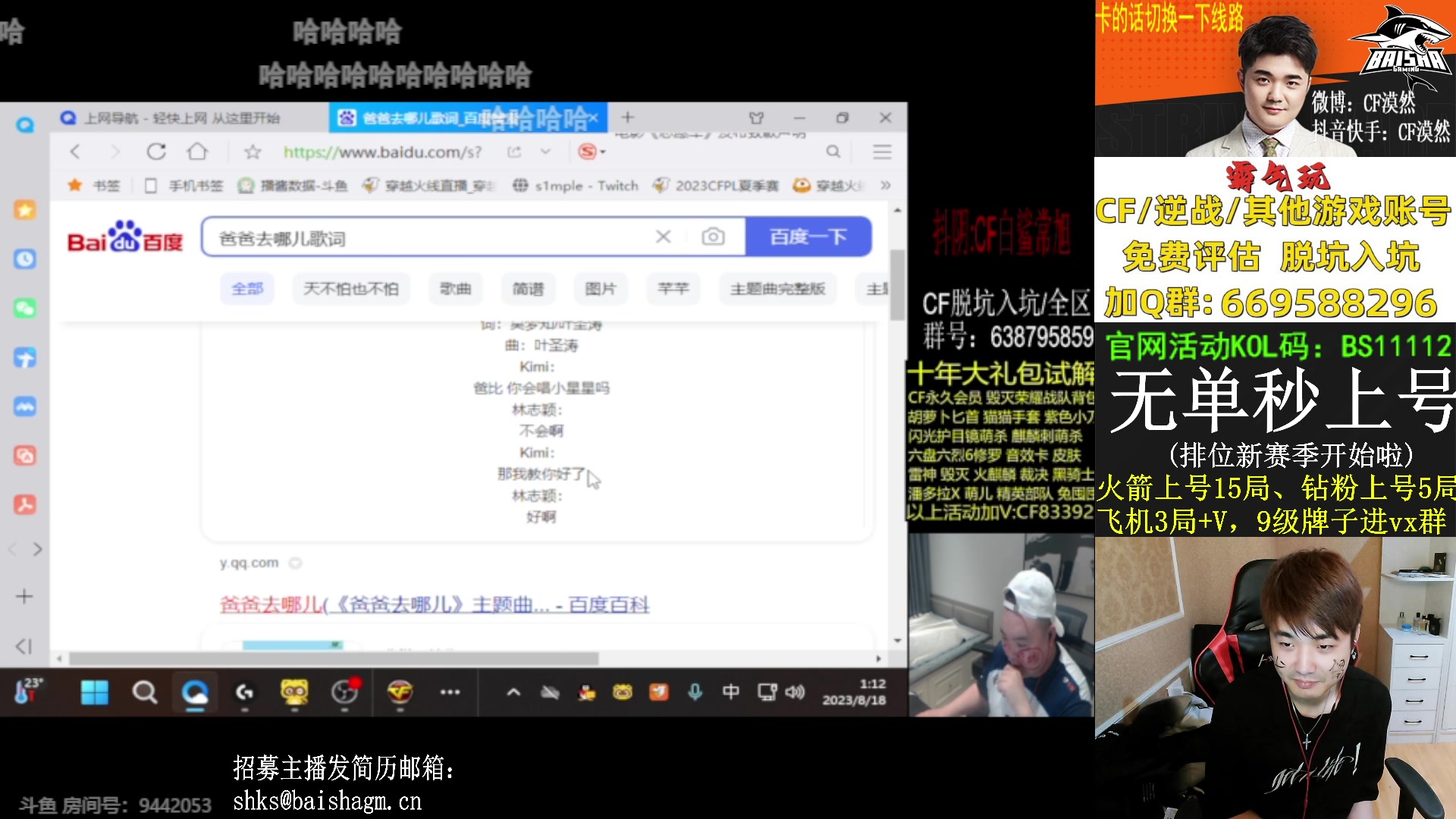The width and height of the screenshot is (1456, 819).
Task: Bookmark this page with the star icon
Action: (x=253, y=152)
